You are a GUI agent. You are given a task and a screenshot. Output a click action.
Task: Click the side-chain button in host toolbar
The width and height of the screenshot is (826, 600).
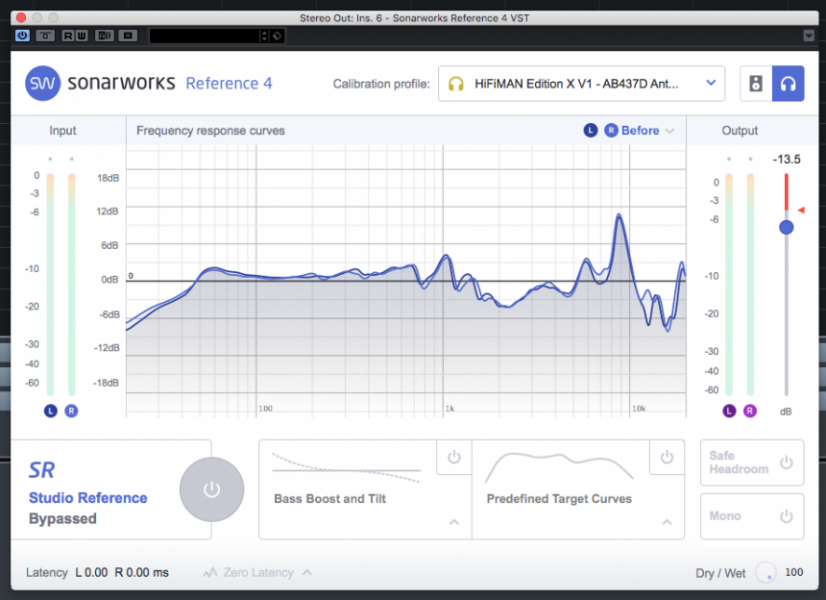127,35
